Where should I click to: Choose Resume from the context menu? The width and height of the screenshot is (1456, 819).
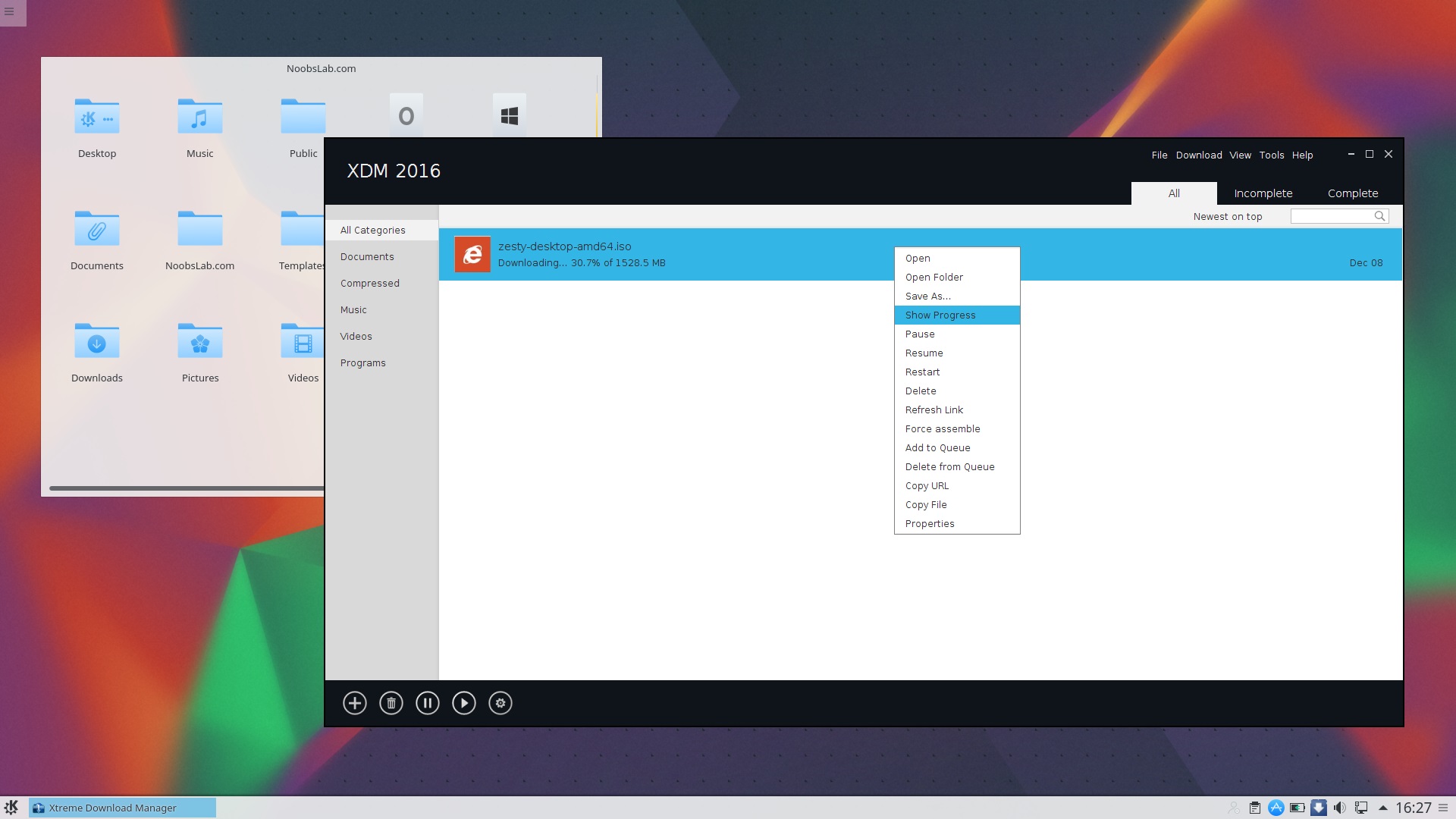coord(957,353)
